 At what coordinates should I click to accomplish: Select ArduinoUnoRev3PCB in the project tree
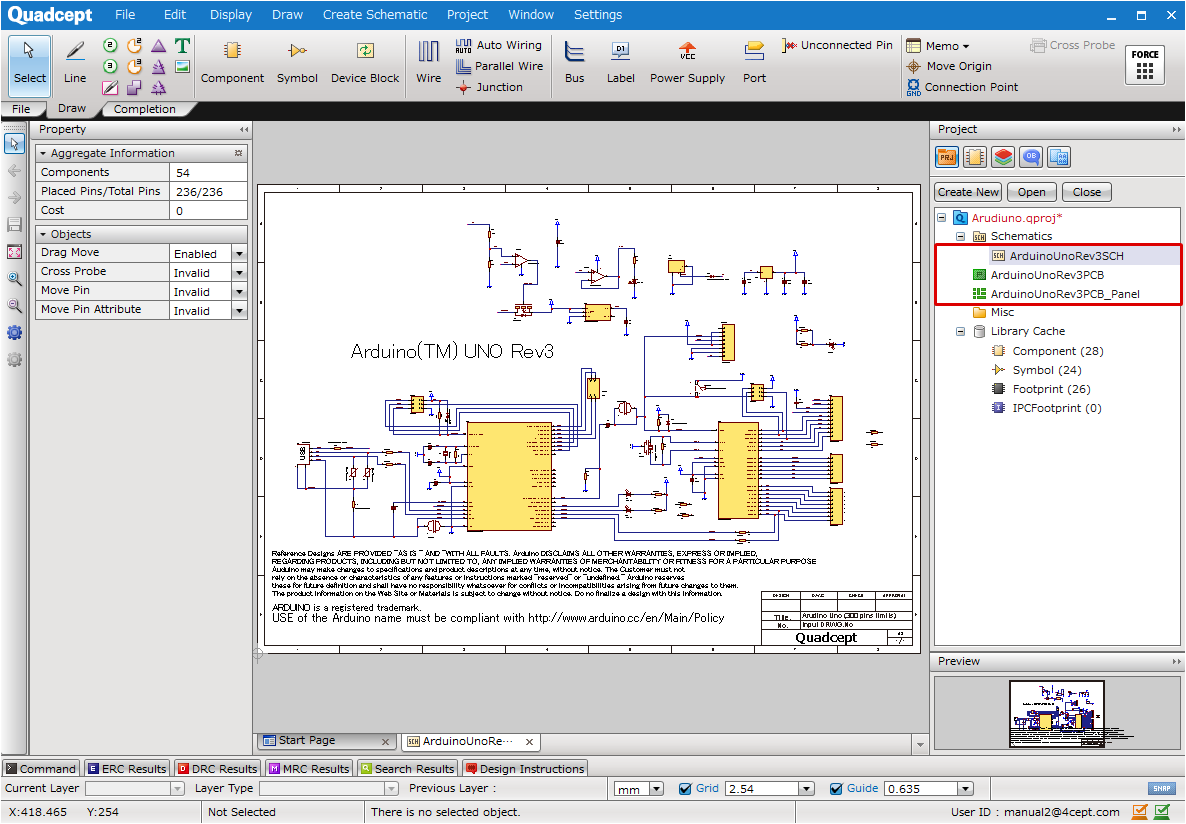click(1046, 275)
